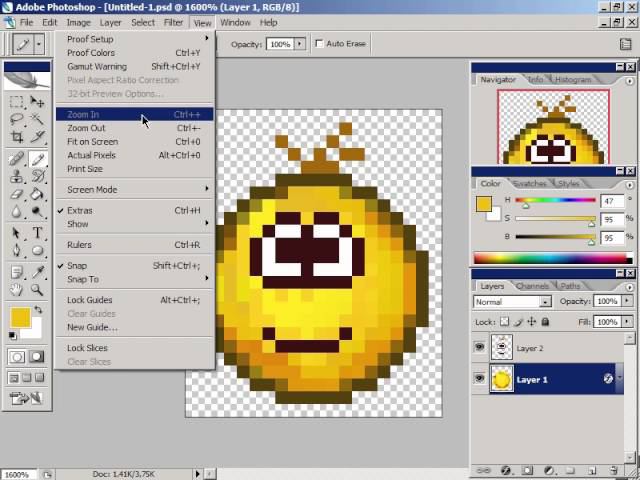Select the Path Selection tool

[x=17, y=233]
